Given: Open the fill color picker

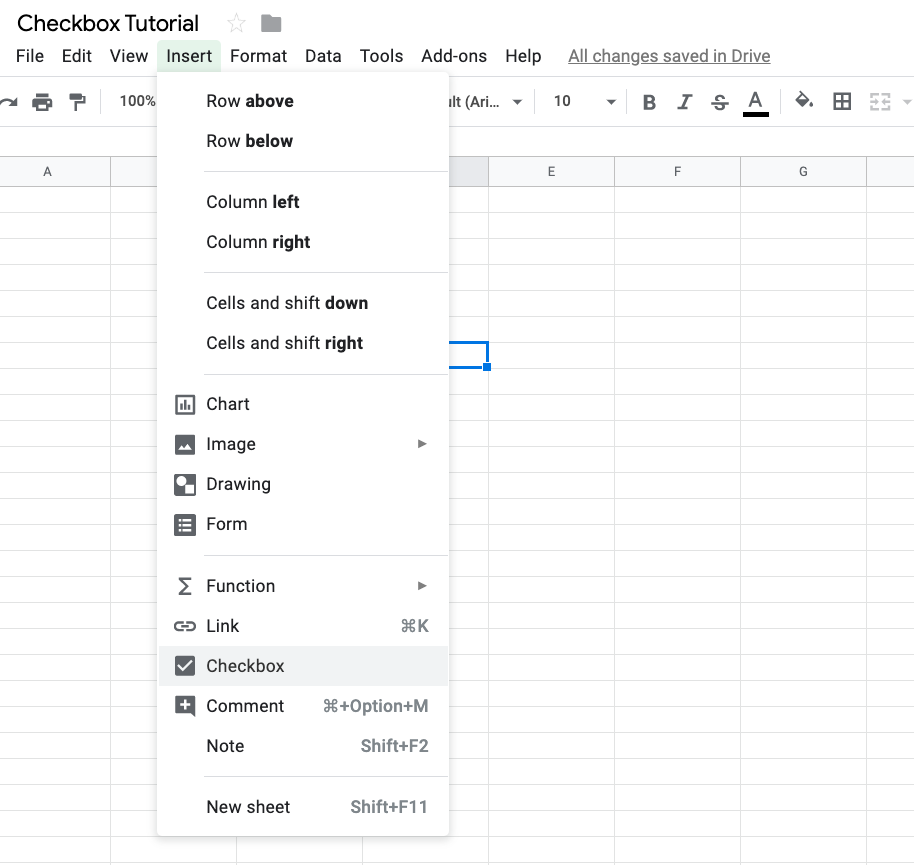Looking at the screenshot, I should click(x=804, y=101).
